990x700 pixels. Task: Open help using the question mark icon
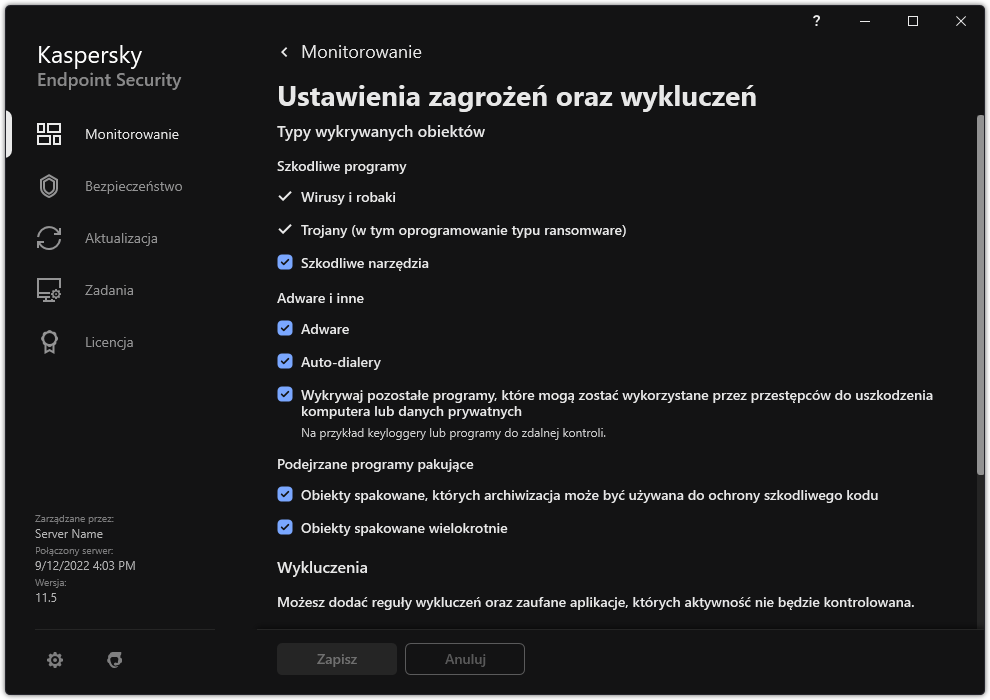(x=816, y=21)
